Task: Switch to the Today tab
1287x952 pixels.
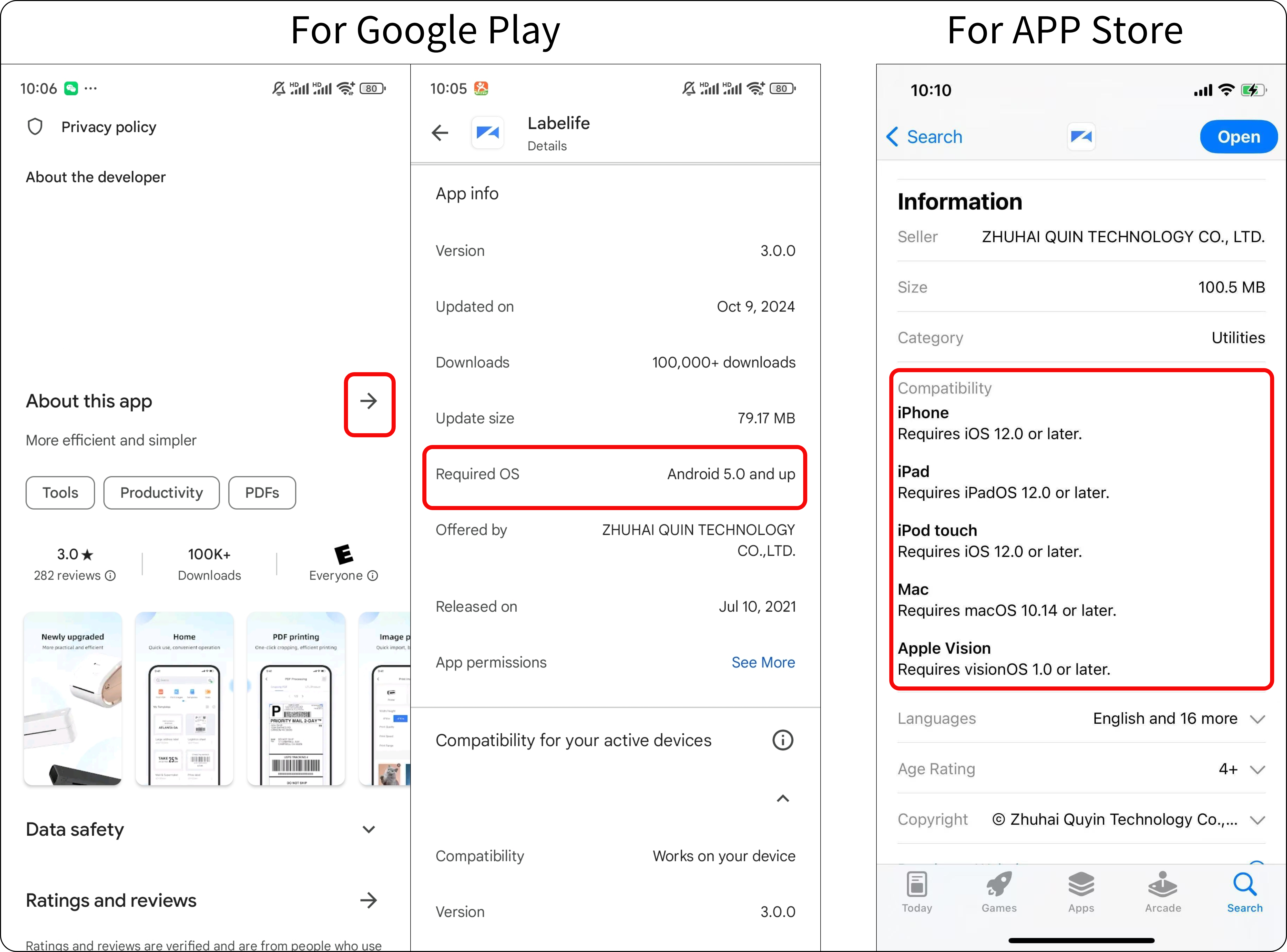Action: point(917,893)
